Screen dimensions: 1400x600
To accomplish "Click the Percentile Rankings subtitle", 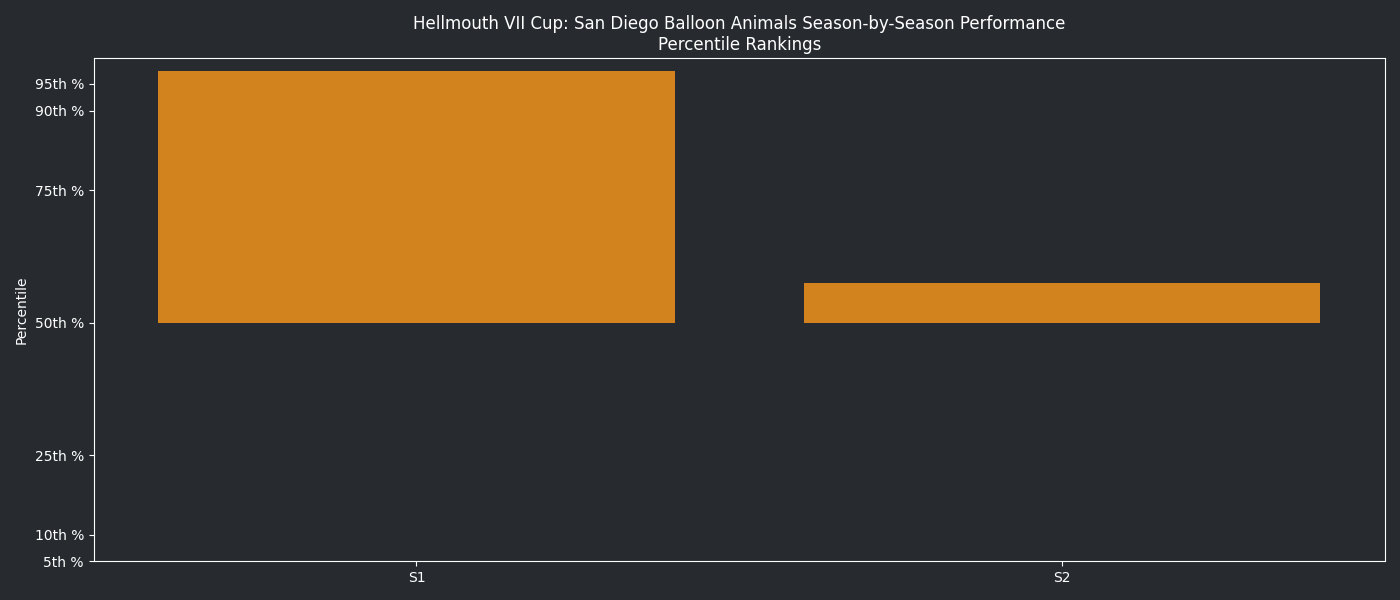I will click(x=739, y=45).
